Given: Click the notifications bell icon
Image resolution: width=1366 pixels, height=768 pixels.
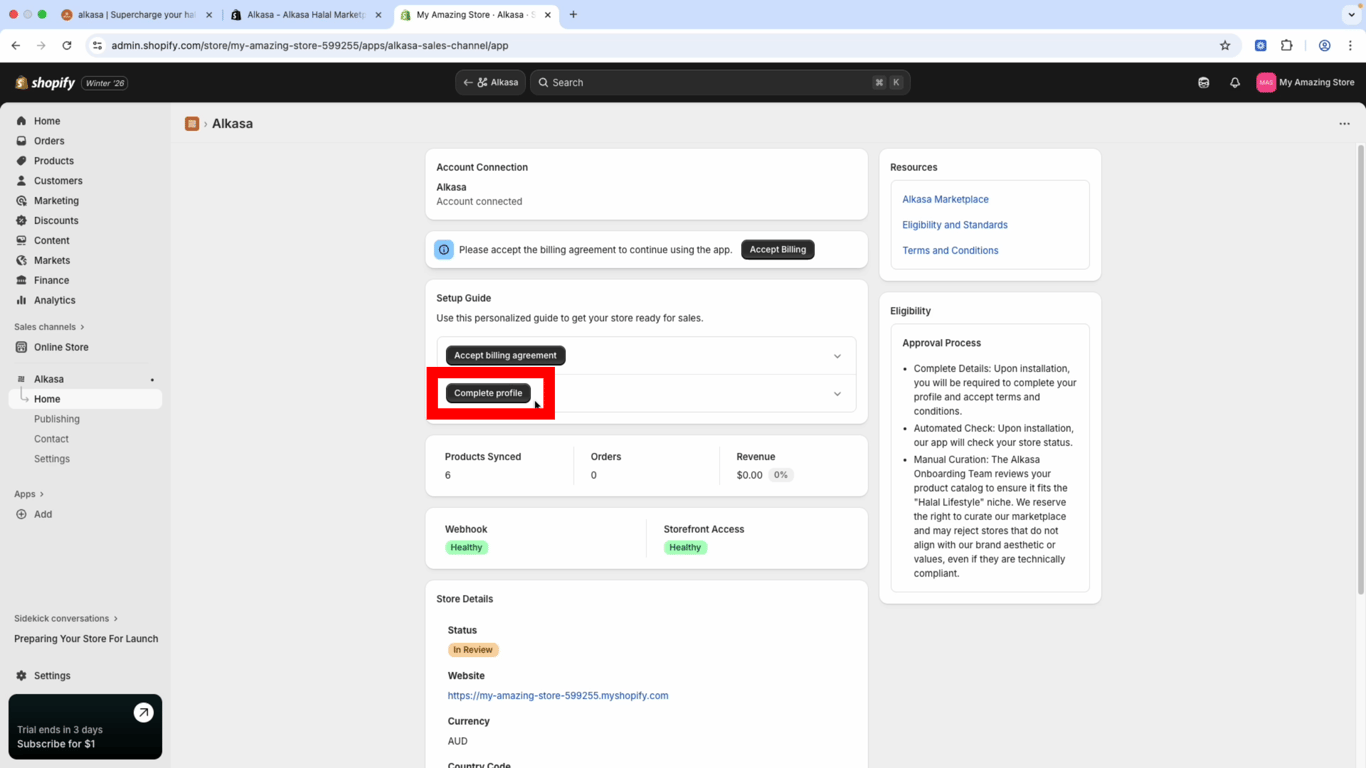Looking at the screenshot, I should click(1235, 83).
